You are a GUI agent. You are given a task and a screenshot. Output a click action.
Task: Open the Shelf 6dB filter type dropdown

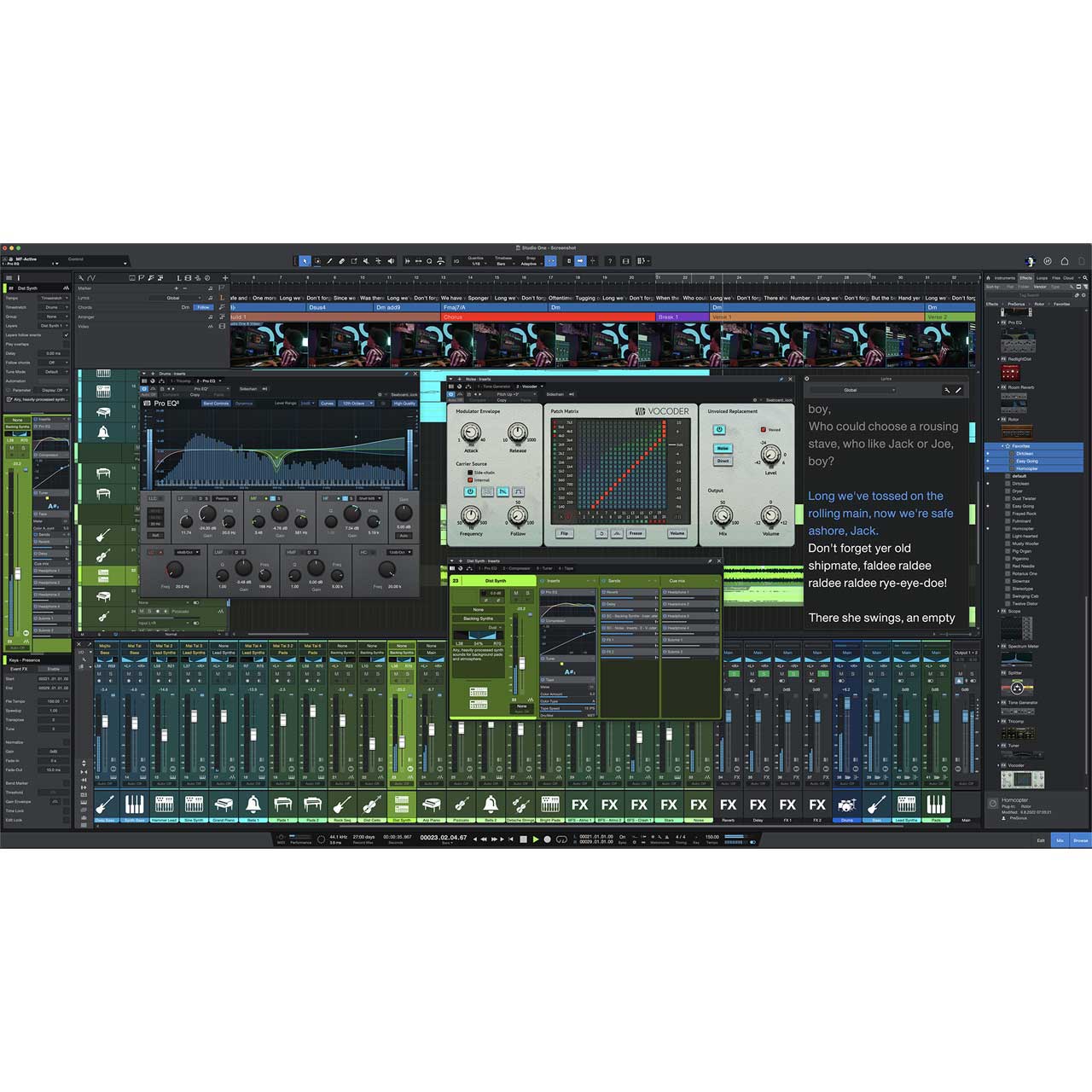pyautogui.click(x=369, y=498)
